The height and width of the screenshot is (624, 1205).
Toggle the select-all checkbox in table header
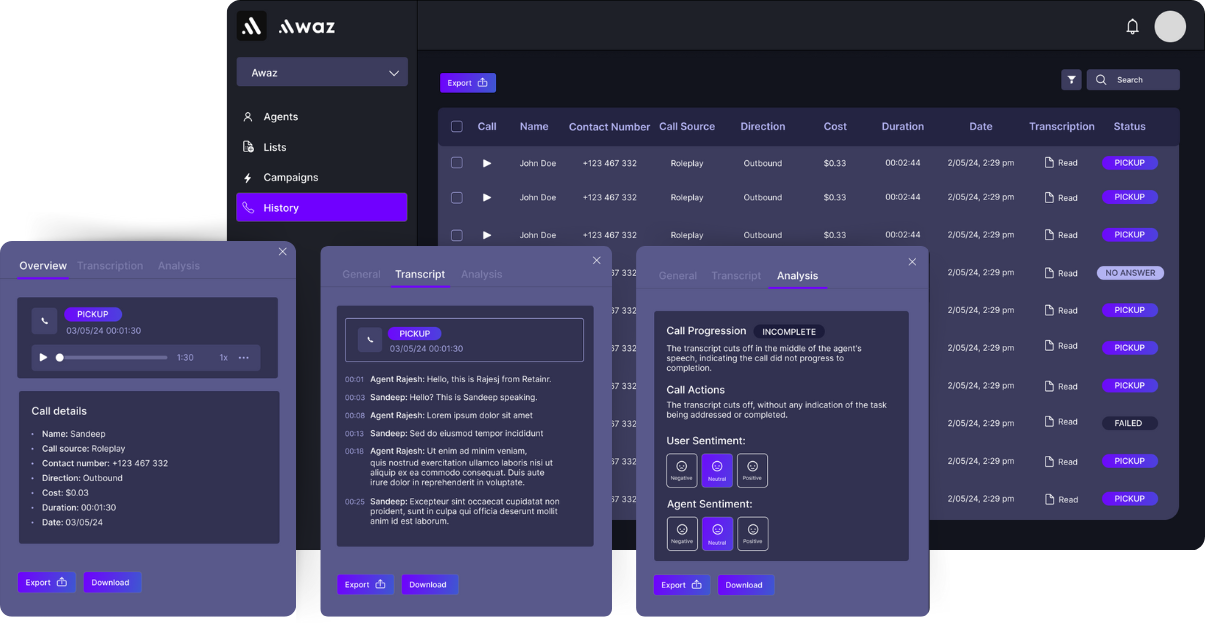click(x=457, y=127)
